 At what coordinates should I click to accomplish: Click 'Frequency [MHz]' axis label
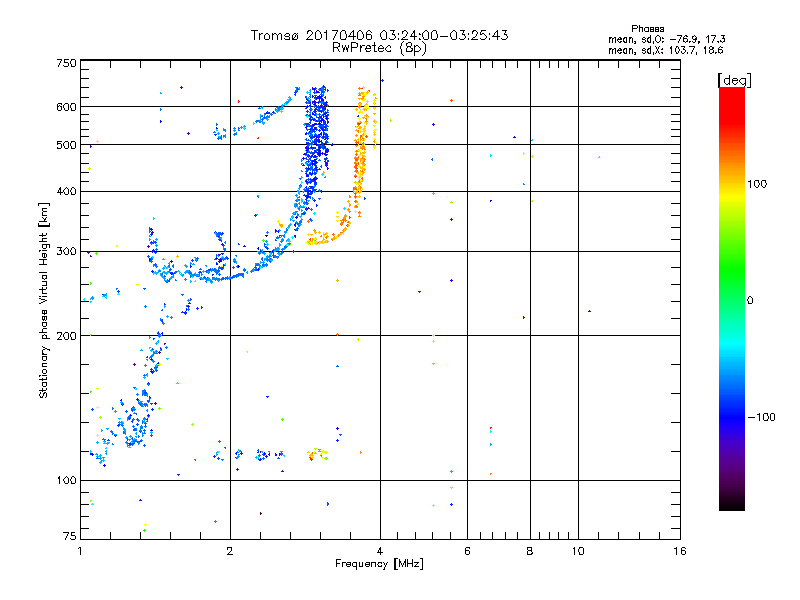(379, 564)
